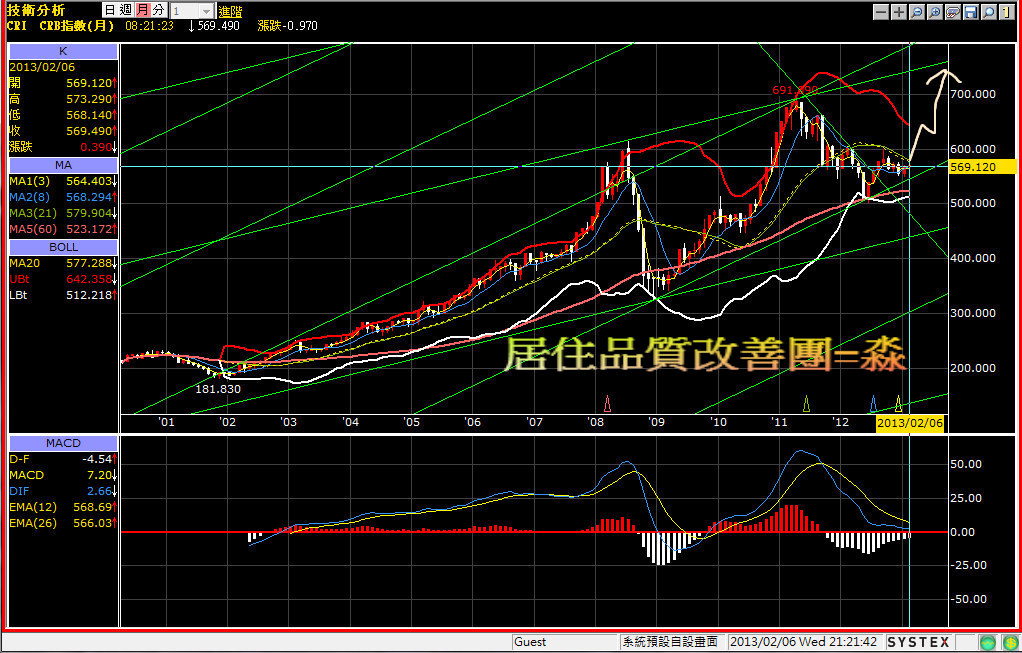Switch to minute period with 分 button
This screenshot has width=1022, height=653.
[x=159, y=10]
